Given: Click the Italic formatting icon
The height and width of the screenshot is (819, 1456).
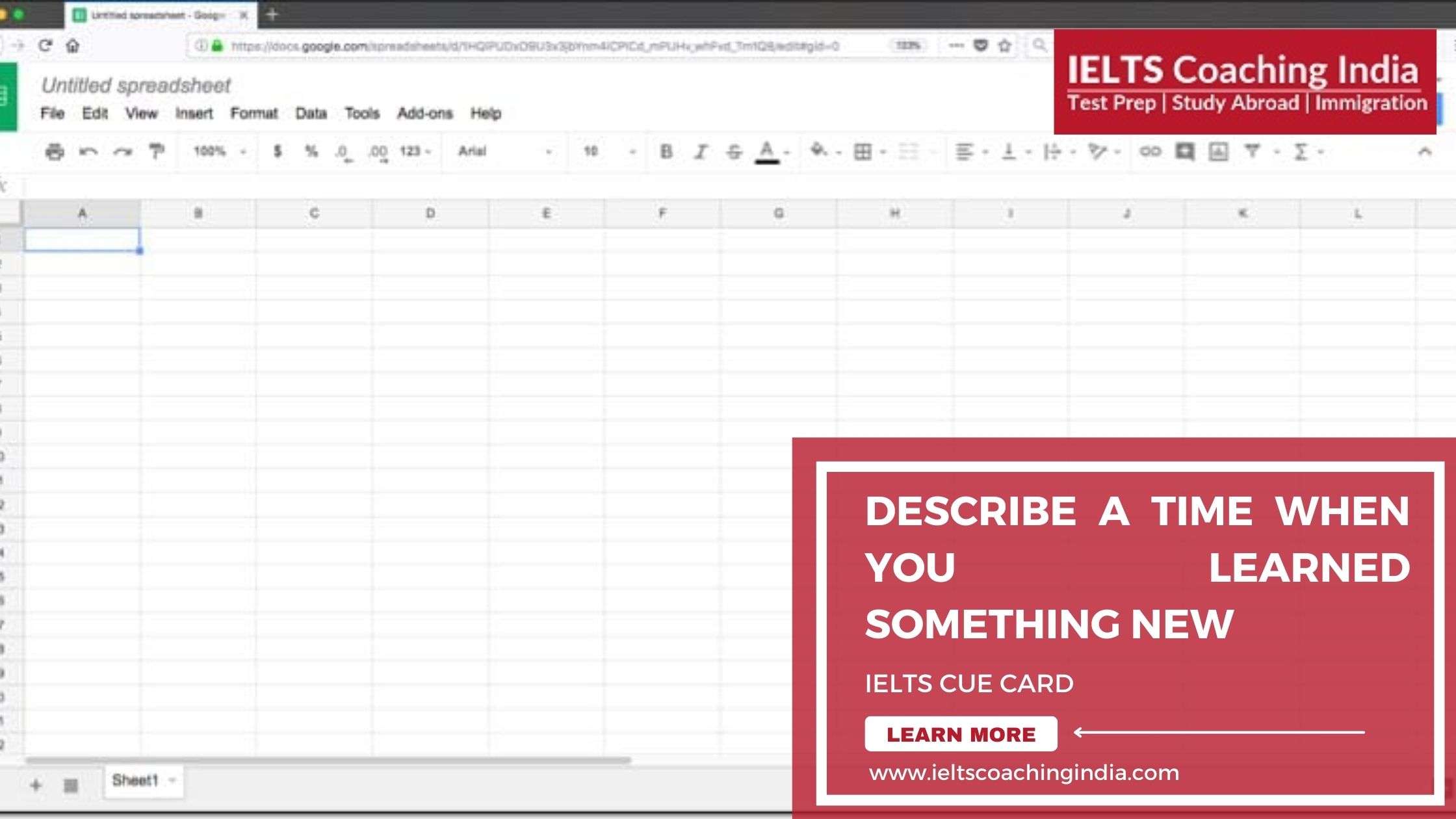Looking at the screenshot, I should [701, 150].
